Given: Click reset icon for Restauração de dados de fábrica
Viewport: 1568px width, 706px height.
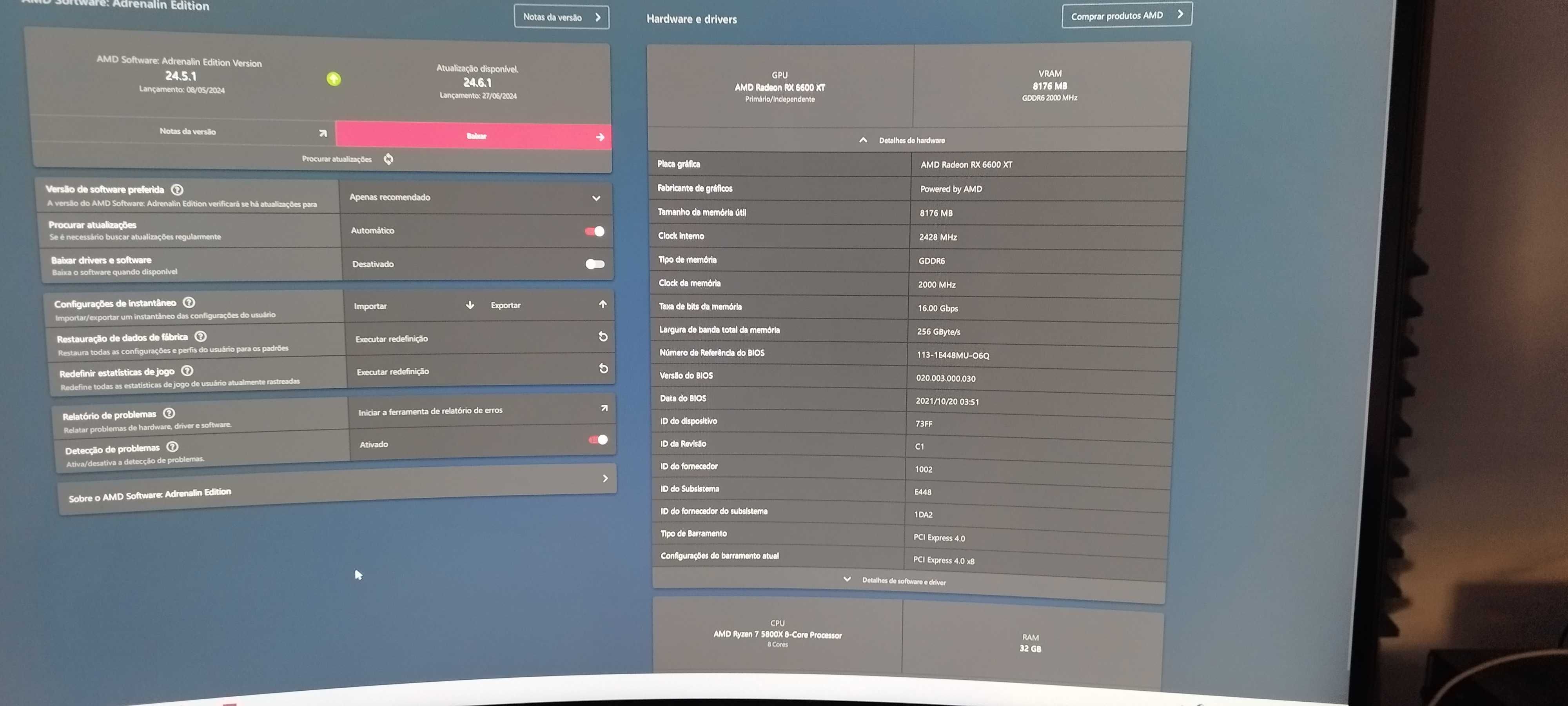Looking at the screenshot, I should [x=603, y=336].
